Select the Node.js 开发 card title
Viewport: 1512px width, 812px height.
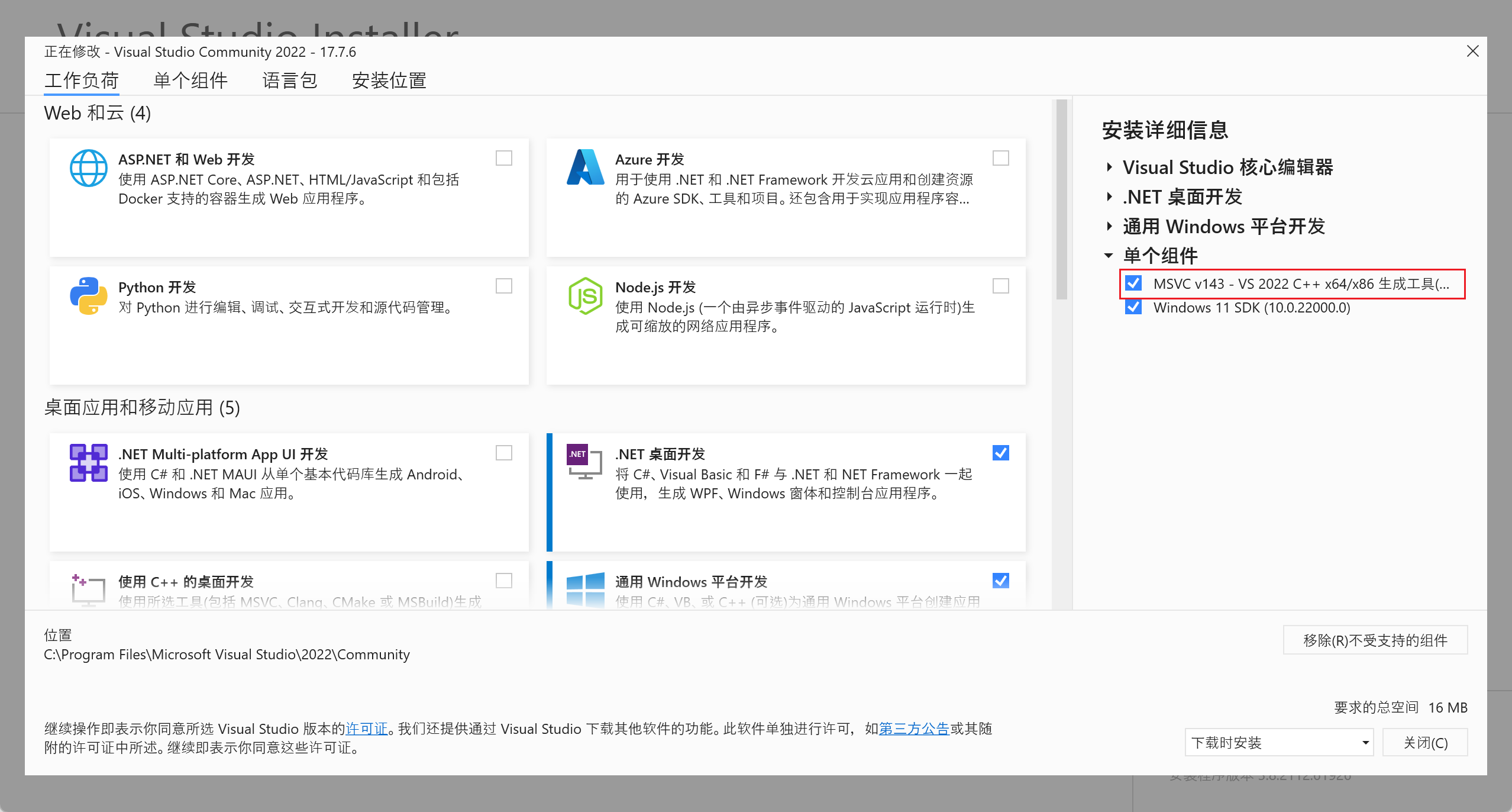(655, 287)
